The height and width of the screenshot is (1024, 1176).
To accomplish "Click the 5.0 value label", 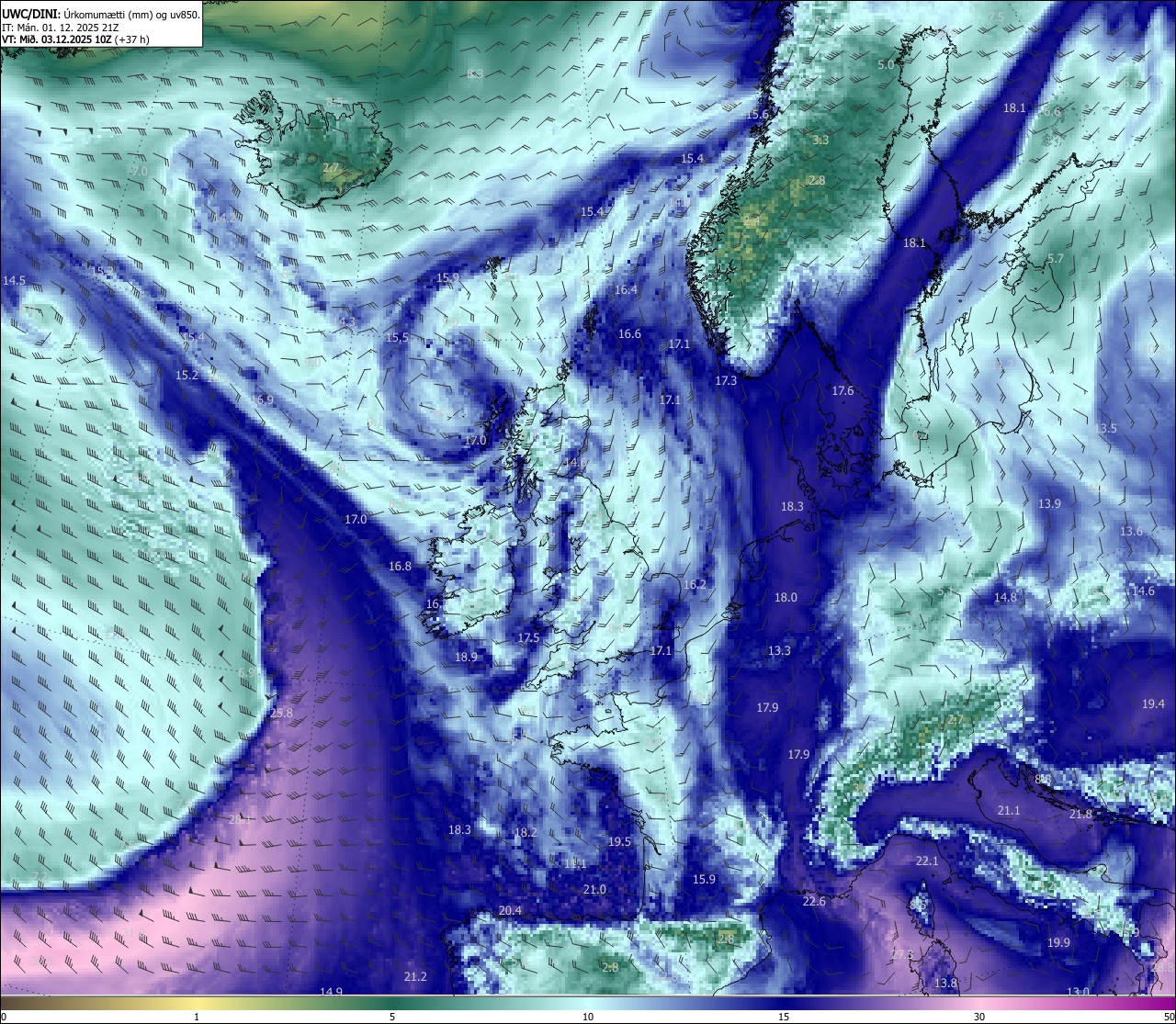I will click(886, 64).
